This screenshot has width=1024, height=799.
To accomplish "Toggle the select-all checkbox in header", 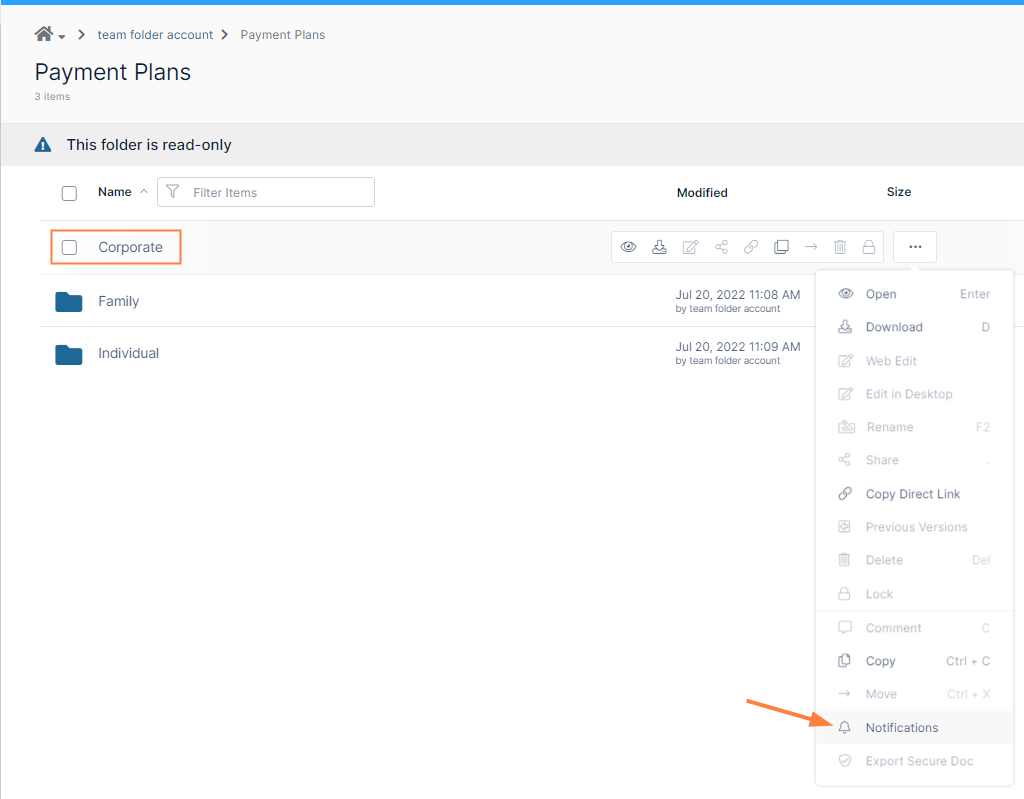I will 69,193.
